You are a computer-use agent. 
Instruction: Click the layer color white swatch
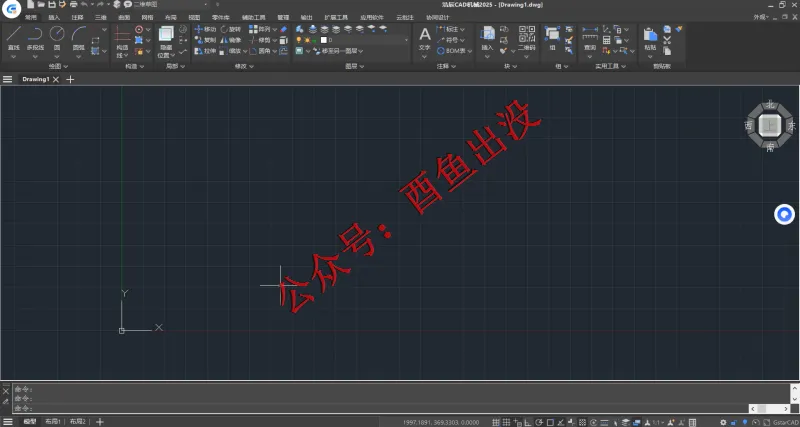(323, 40)
